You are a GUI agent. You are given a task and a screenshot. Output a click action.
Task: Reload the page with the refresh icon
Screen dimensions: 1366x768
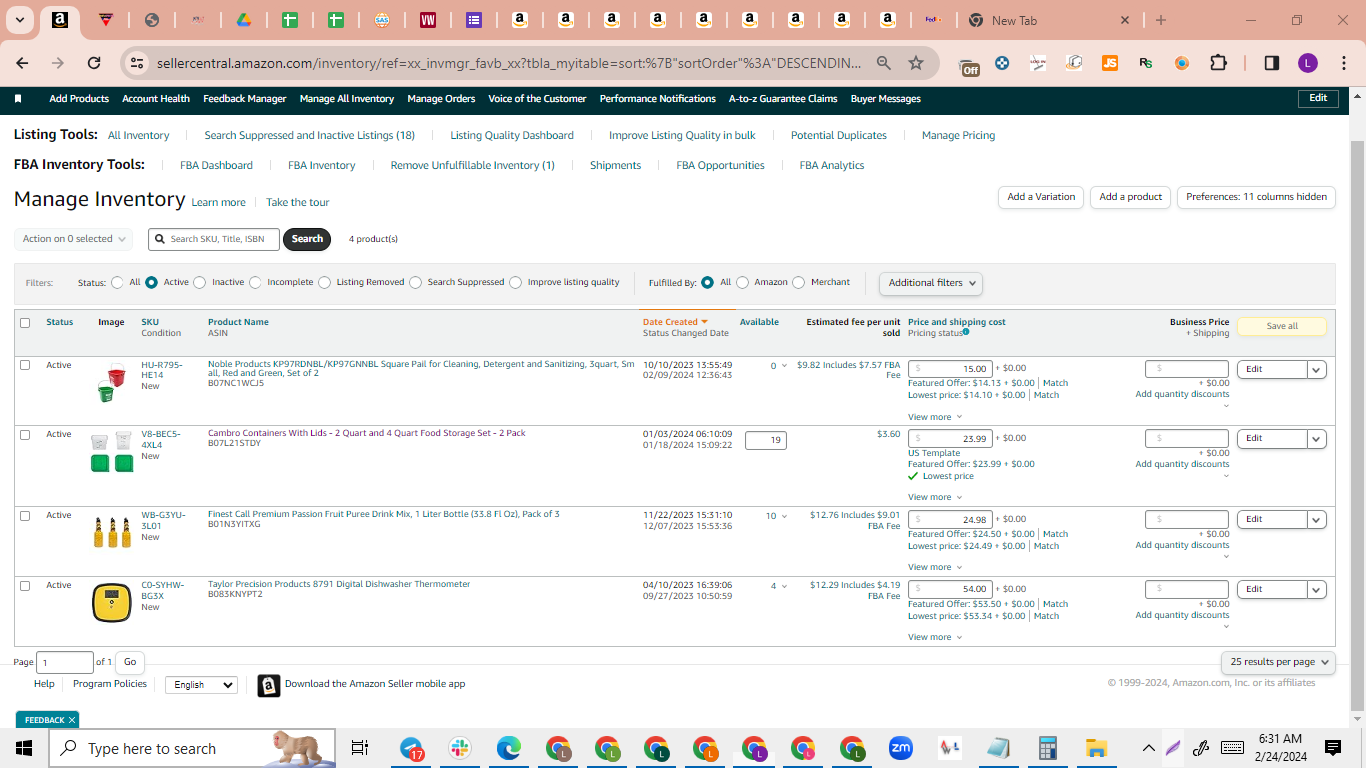pyautogui.click(x=94, y=63)
